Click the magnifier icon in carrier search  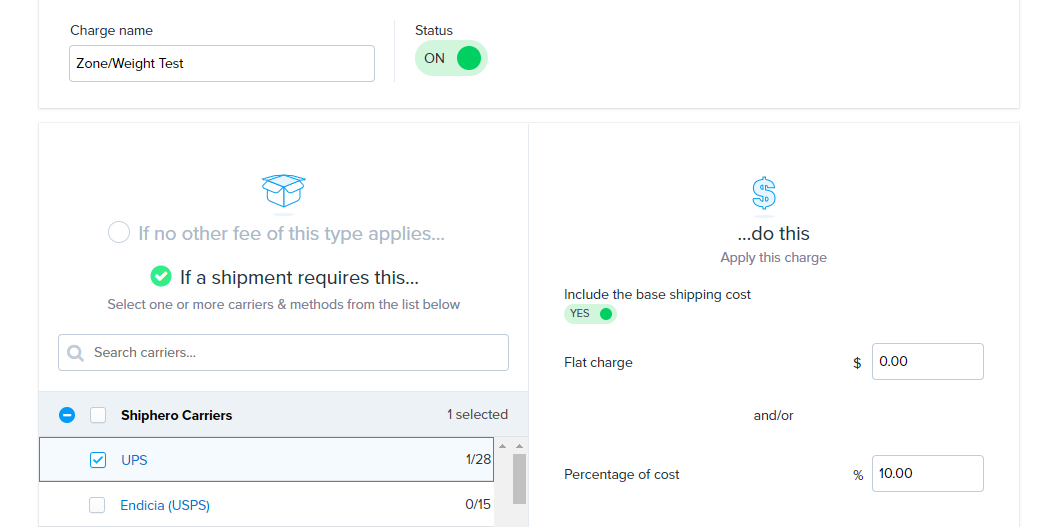click(75, 353)
